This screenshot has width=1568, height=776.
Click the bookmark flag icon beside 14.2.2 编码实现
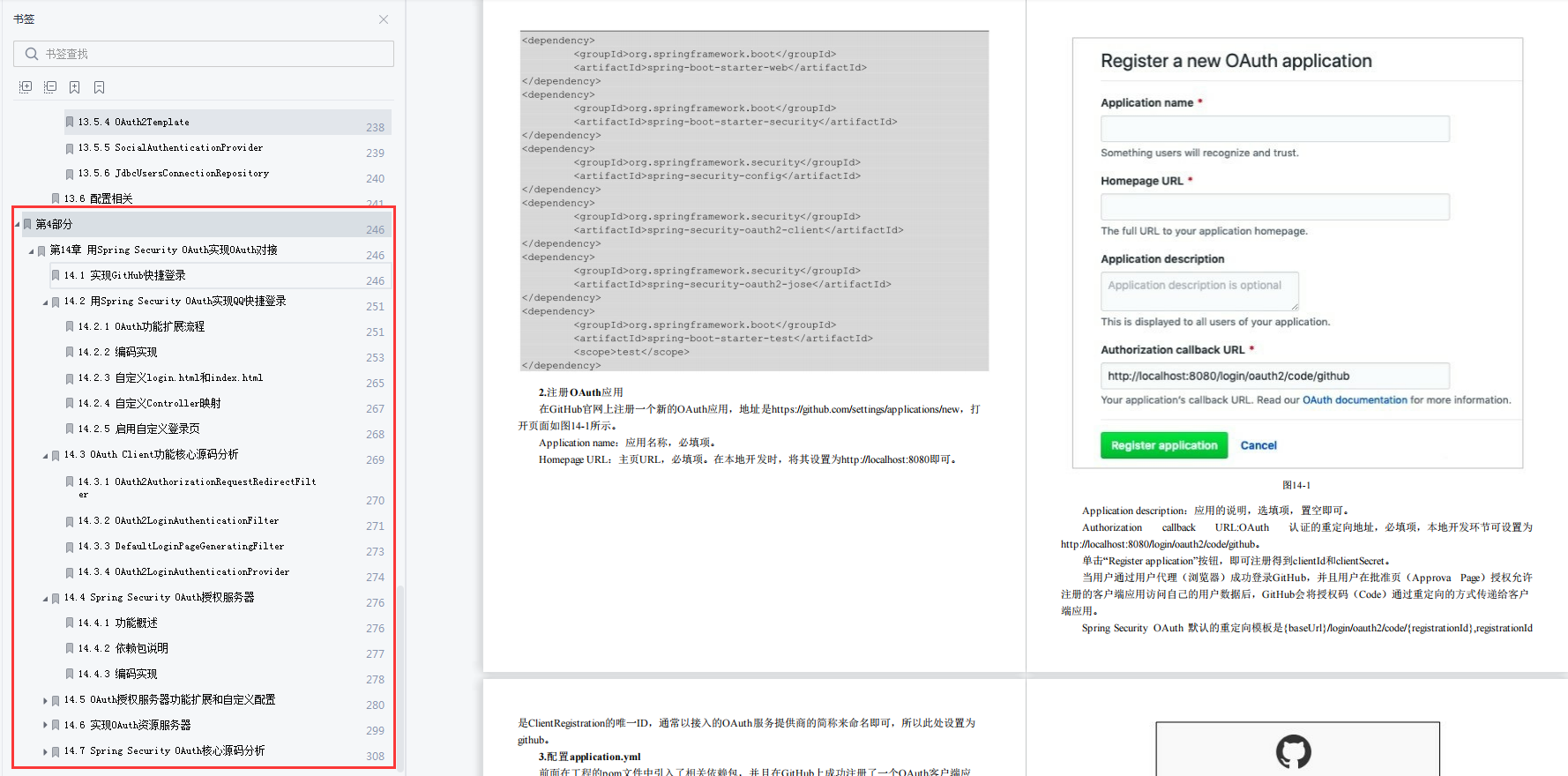[70, 353]
